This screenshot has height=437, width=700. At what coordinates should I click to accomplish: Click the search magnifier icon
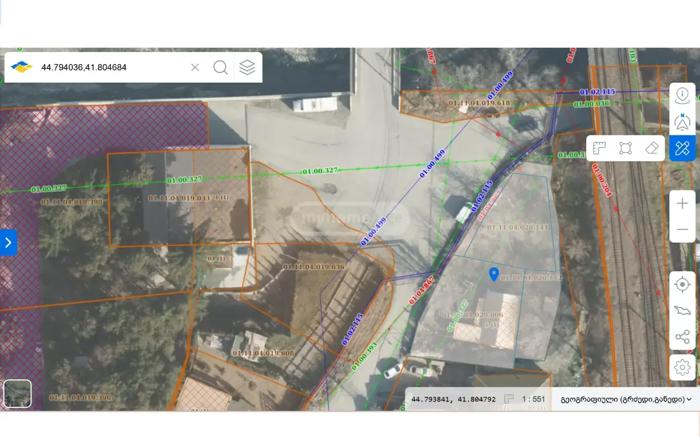click(x=220, y=67)
